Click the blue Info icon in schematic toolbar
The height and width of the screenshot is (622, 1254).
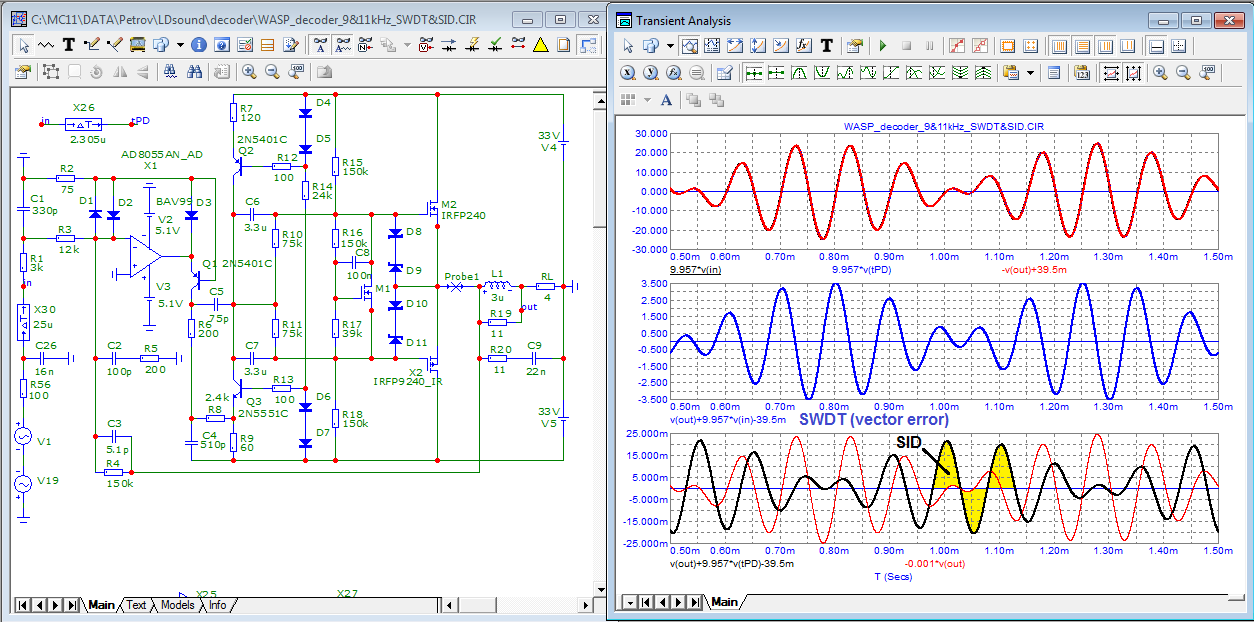coord(198,45)
